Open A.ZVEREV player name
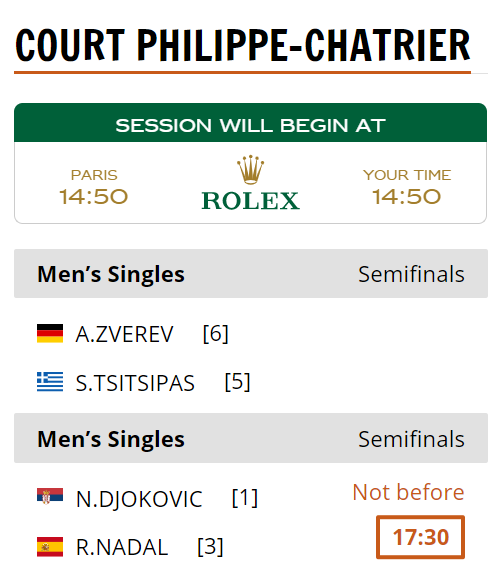Viewport: 504px width, 587px height. (124, 334)
